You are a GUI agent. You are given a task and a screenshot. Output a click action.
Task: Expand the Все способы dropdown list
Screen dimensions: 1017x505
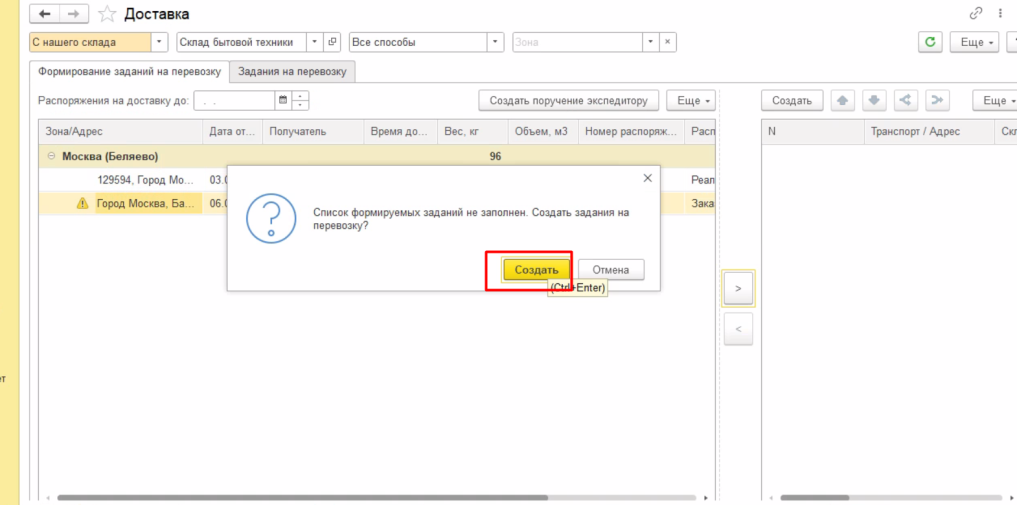point(495,42)
